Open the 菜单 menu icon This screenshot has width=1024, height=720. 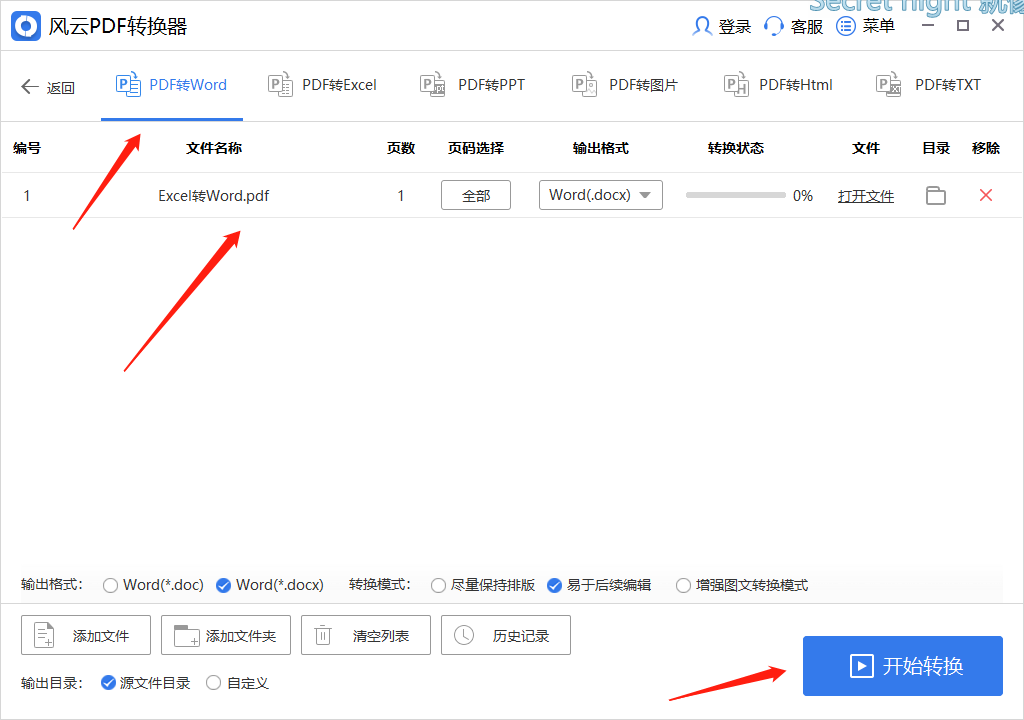(x=846, y=26)
